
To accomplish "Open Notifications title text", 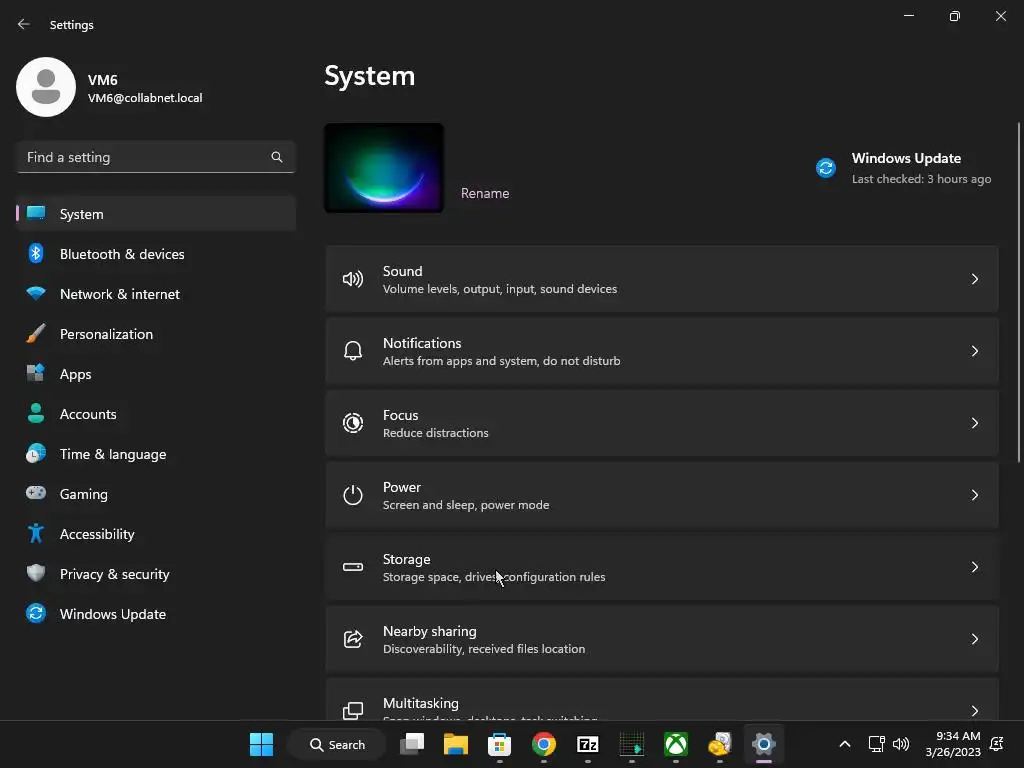I will [x=422, y=343].
